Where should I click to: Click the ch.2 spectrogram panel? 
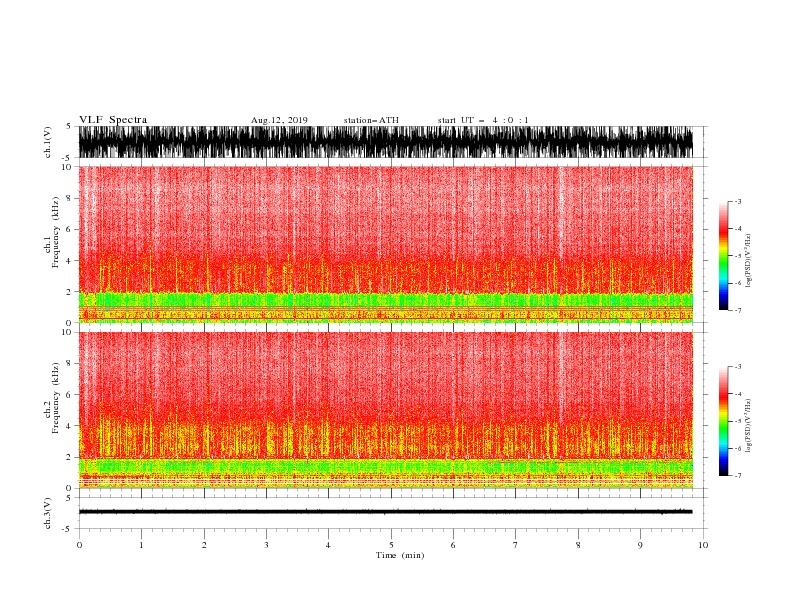386,410
